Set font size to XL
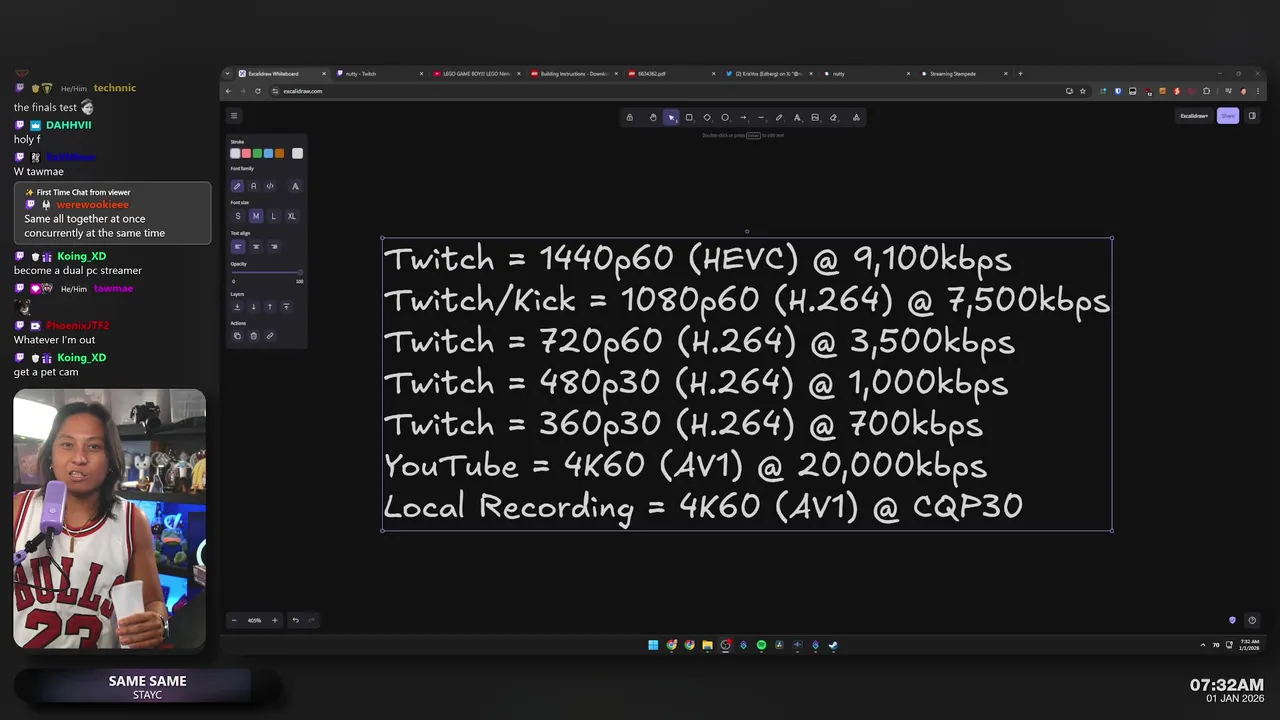Viewport: 1280px width, 720px height. coord(291,216)
